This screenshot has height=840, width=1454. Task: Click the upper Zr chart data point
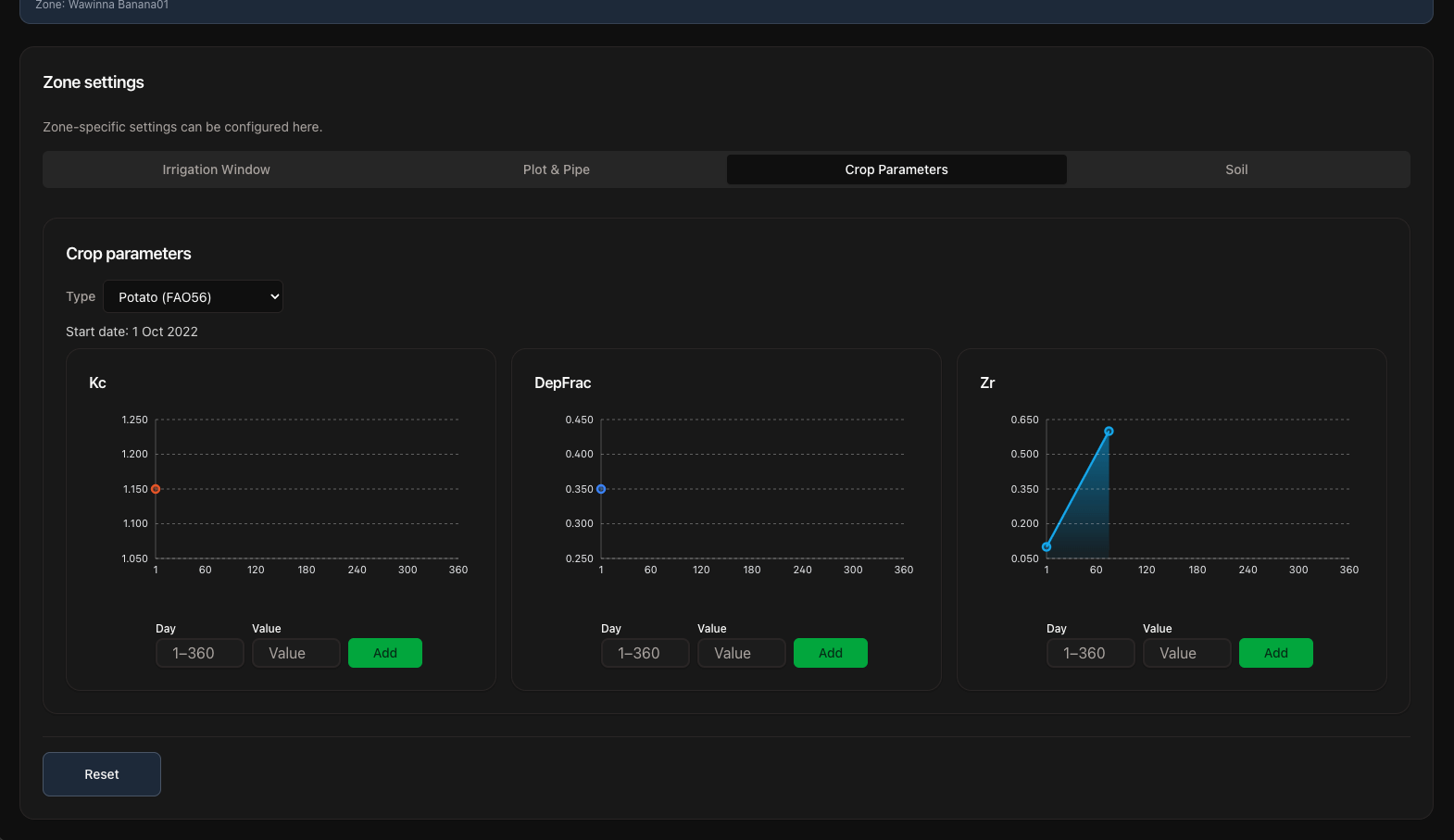(1109, 432)
